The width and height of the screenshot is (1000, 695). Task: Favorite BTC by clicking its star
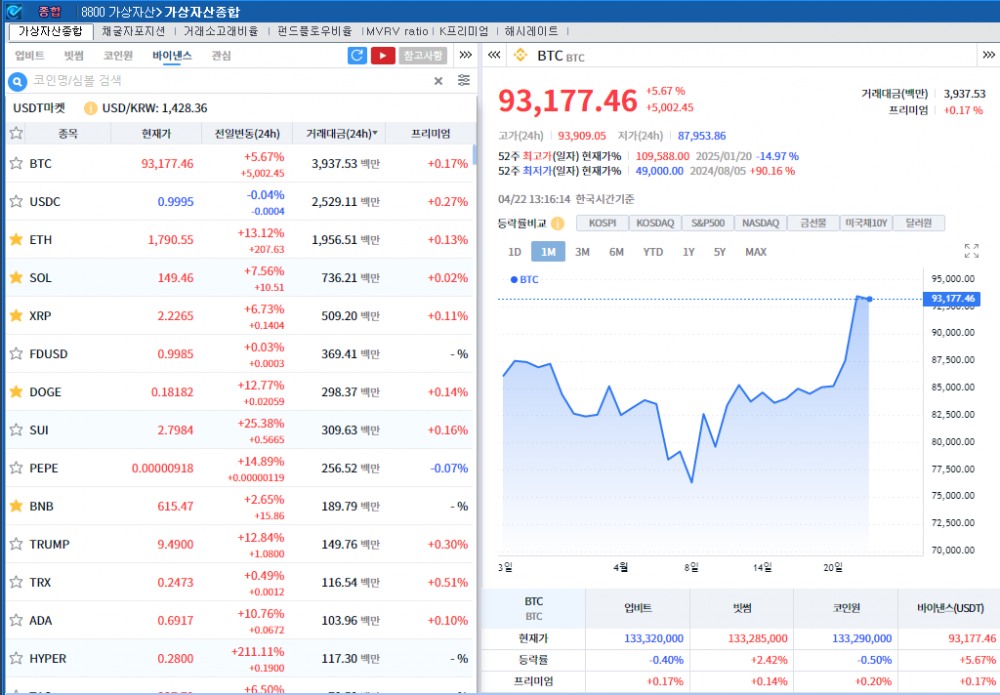(16, 163)
